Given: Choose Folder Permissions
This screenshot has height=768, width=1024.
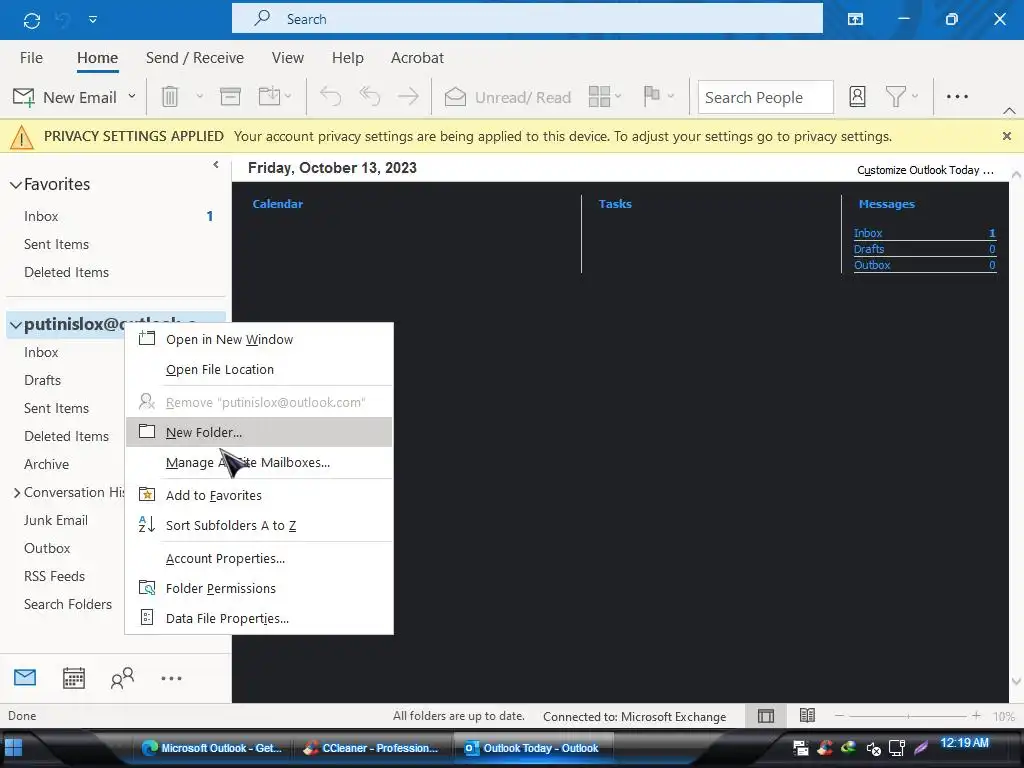Looking at the screenshot, I should pos(259,588).
